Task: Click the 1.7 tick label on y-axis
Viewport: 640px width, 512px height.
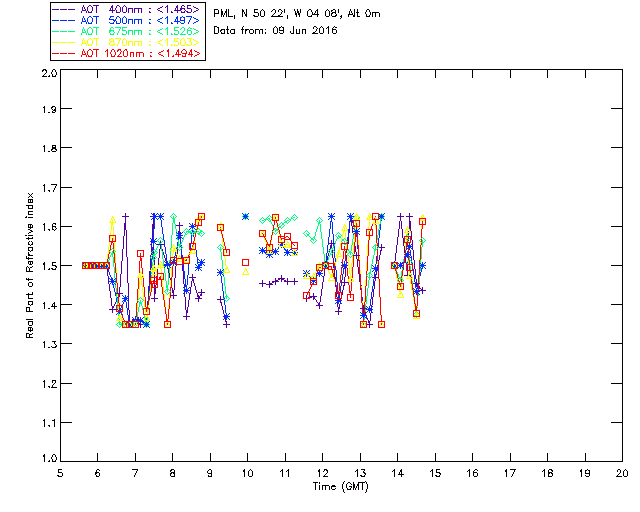Action: [47, 191]
